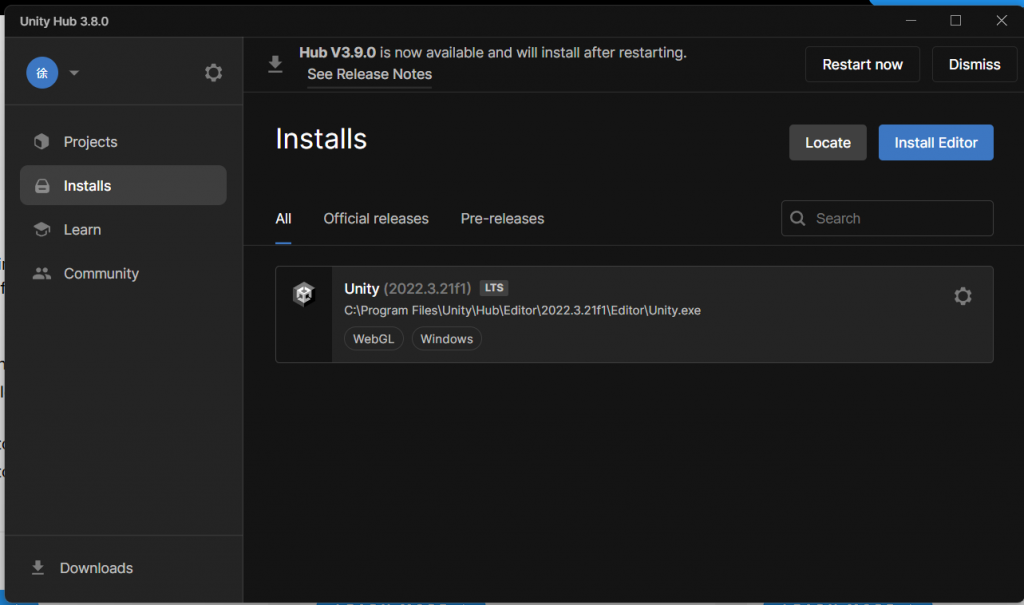Click the Community people icon
This screenshot has height=605, width=1024.
click(x=42, y=273)
